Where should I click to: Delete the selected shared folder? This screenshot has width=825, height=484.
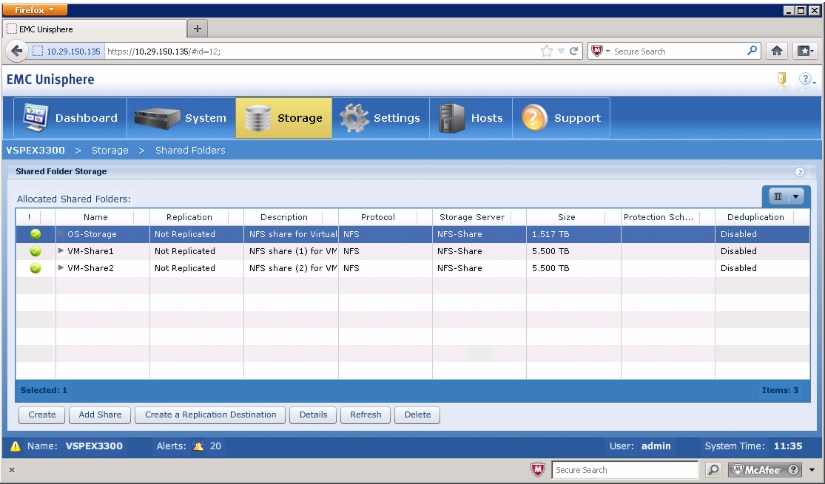tap(417, 415)
